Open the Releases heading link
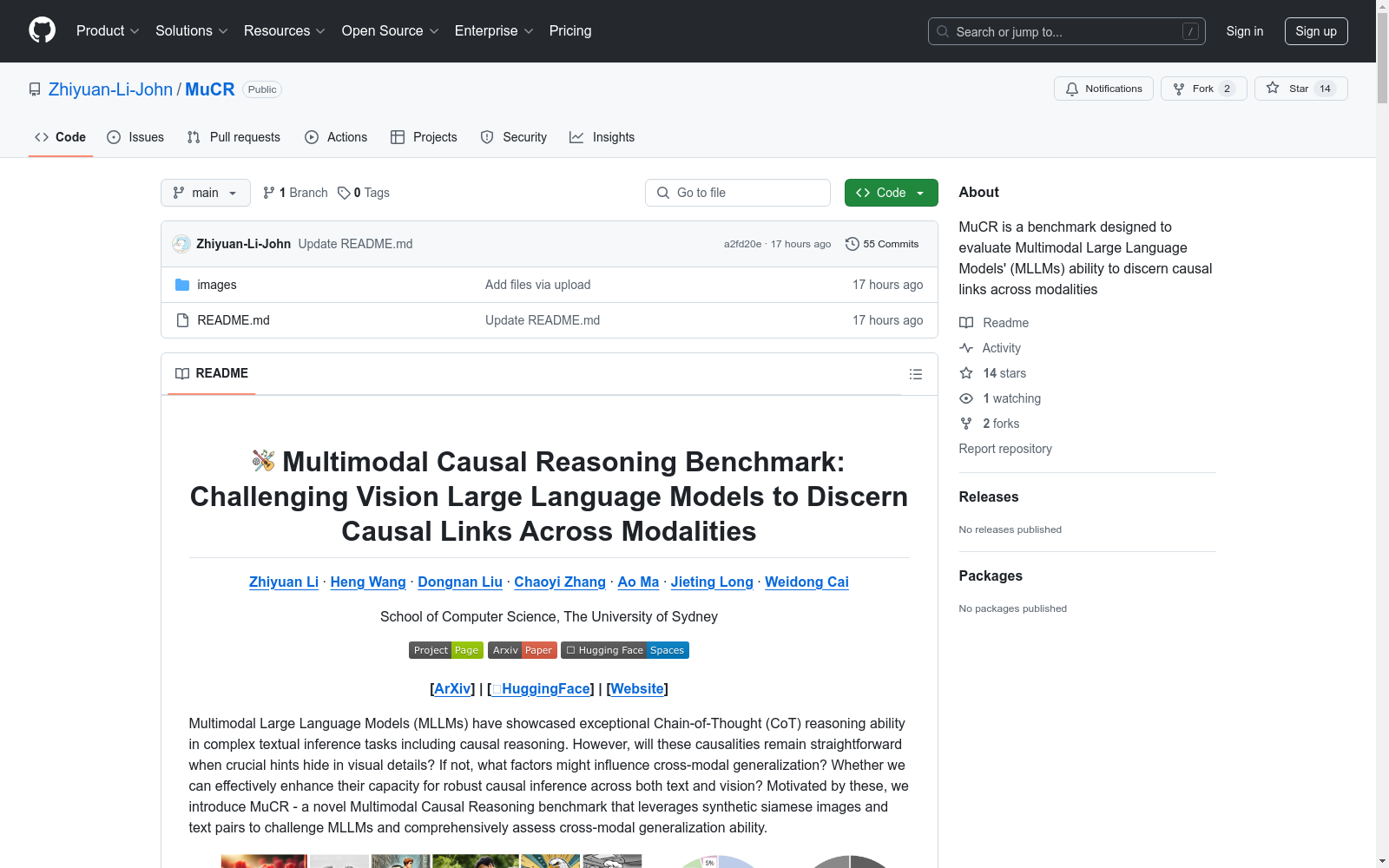Viewport: 1389px width, 868px height. pos(989,496)
